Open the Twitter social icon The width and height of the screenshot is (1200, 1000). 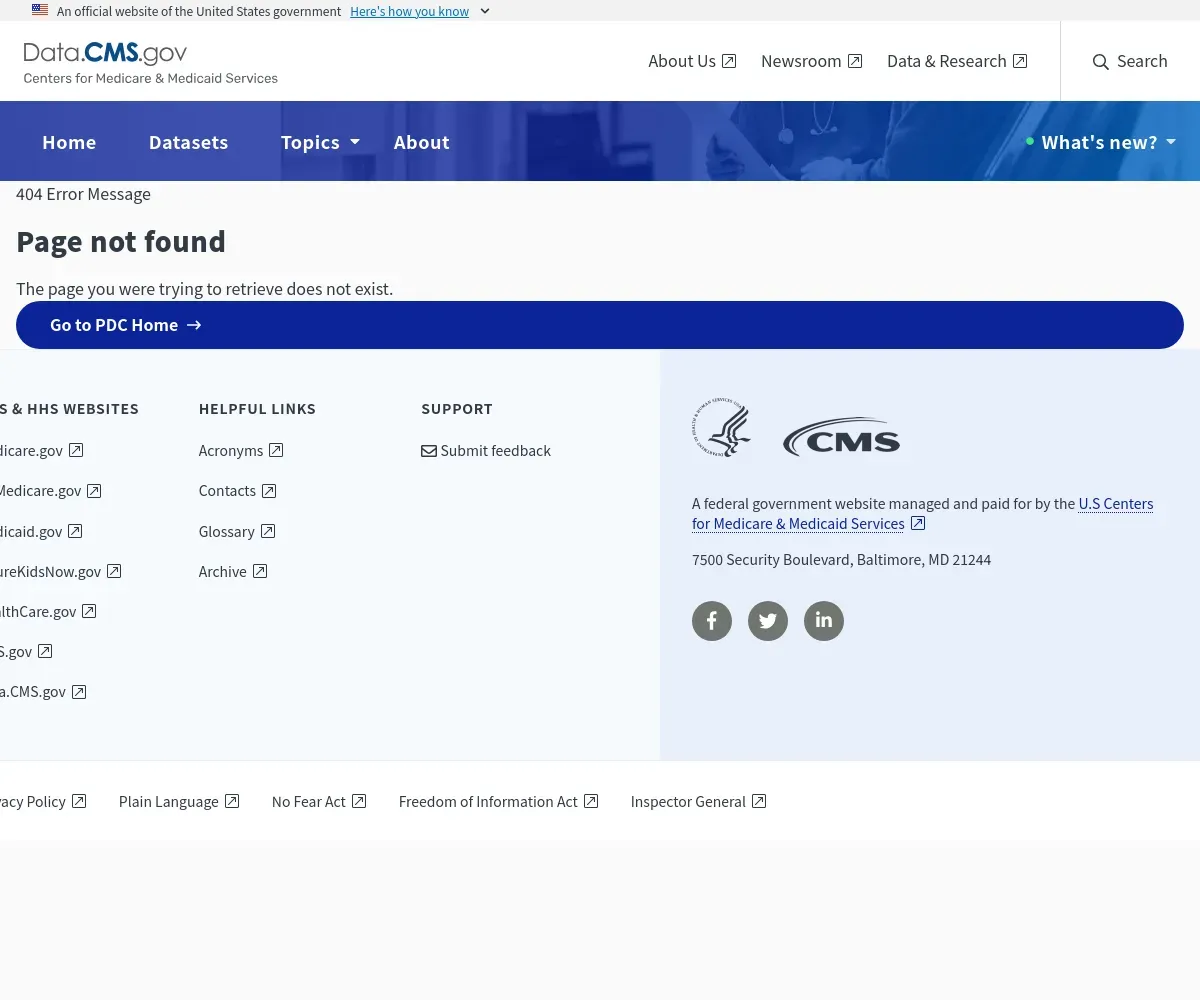tap(768, 621)
